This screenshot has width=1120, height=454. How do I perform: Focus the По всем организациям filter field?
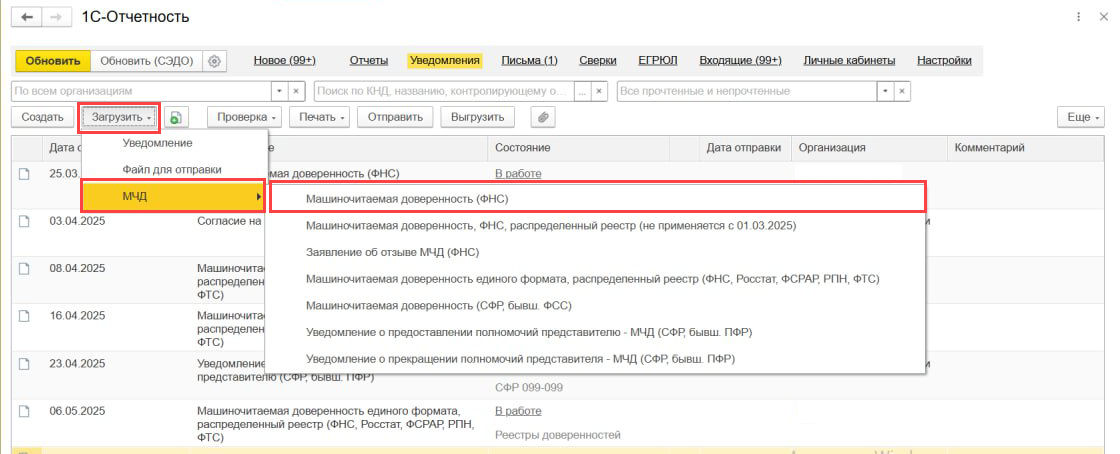click(141, 91)
